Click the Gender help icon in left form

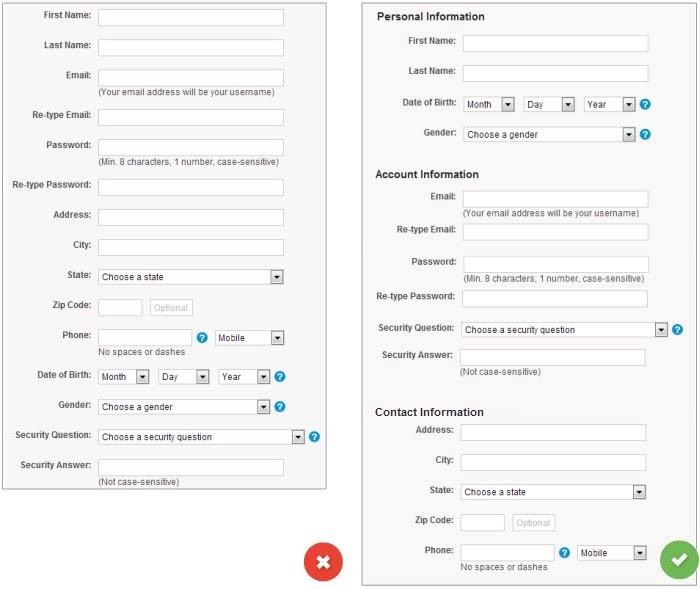pos(279,406)
